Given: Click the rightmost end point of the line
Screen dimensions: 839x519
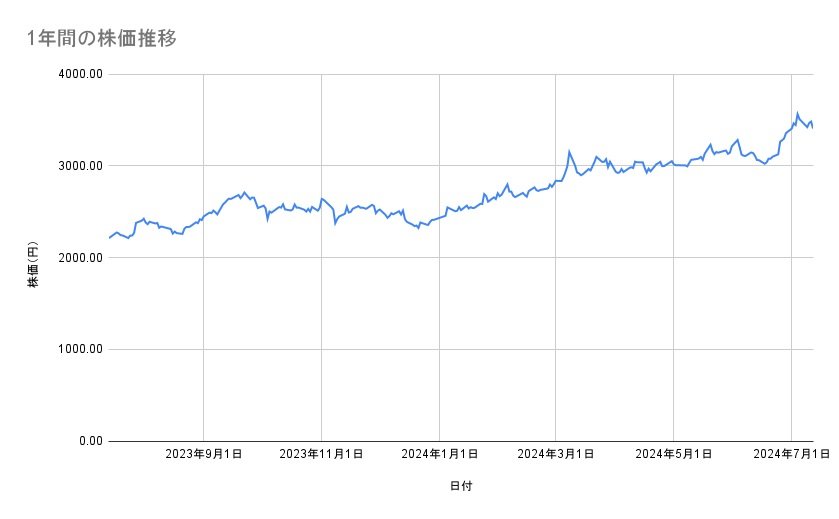Looking at the screenshot, I should 813,128.
